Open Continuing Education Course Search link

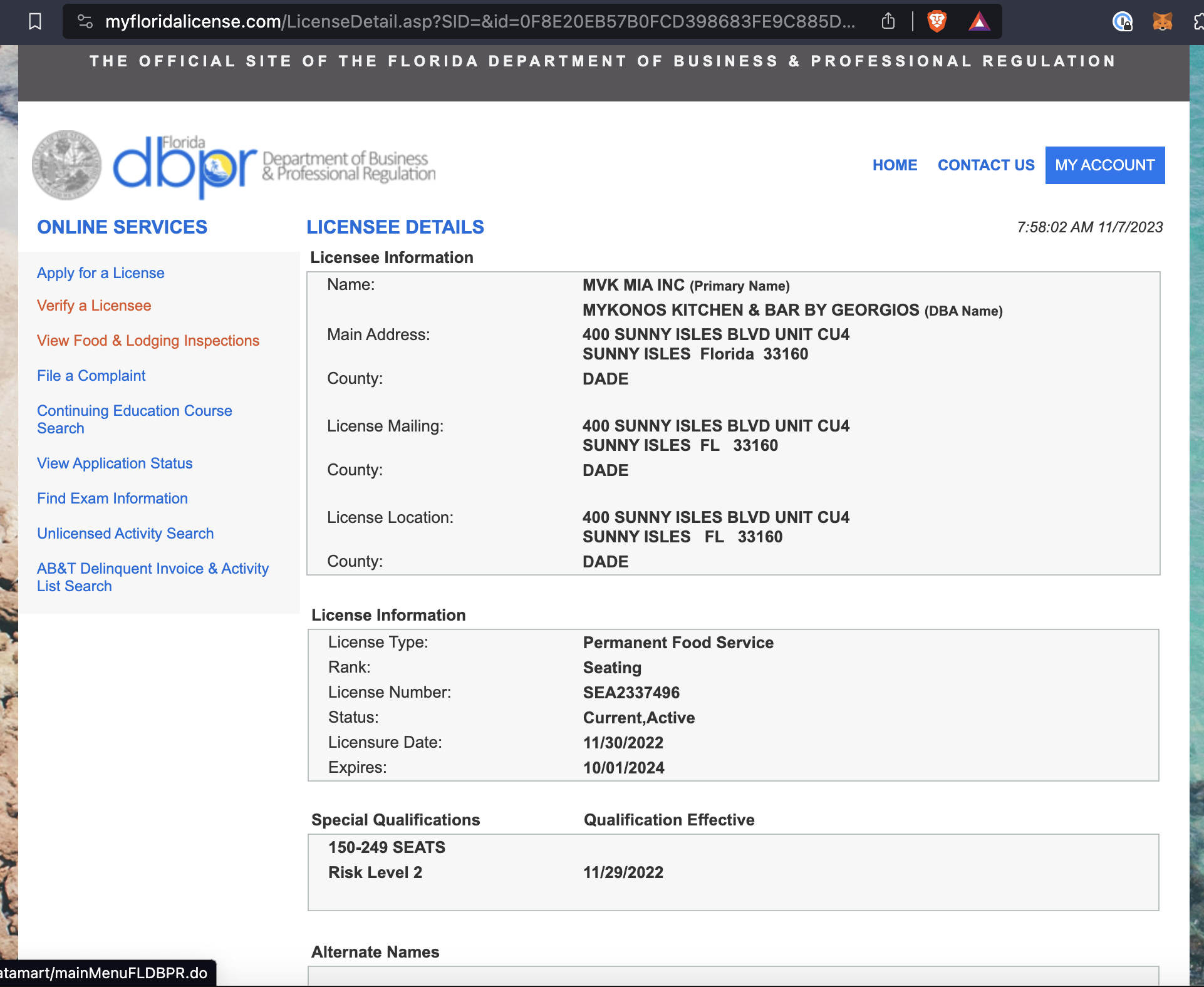coord(135,420)
